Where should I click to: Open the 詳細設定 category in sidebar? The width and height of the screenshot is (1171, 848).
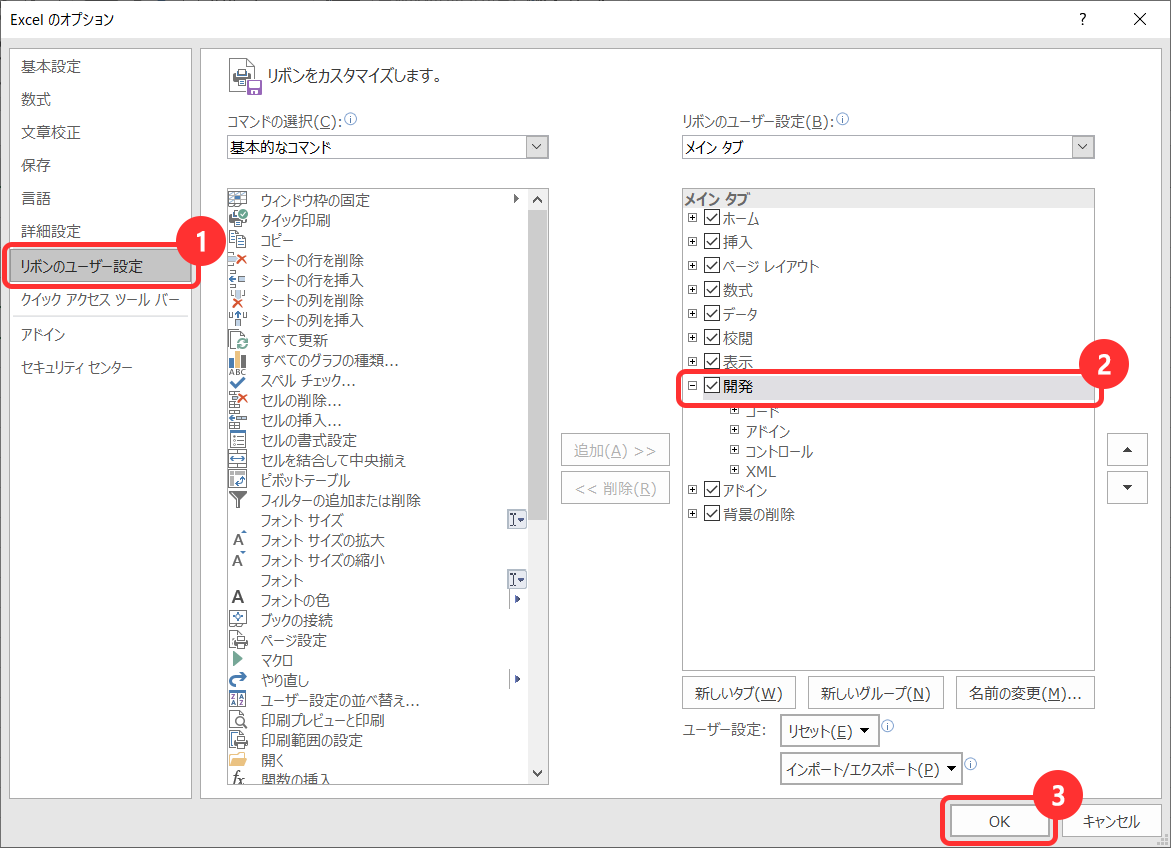tap(51, 231)
